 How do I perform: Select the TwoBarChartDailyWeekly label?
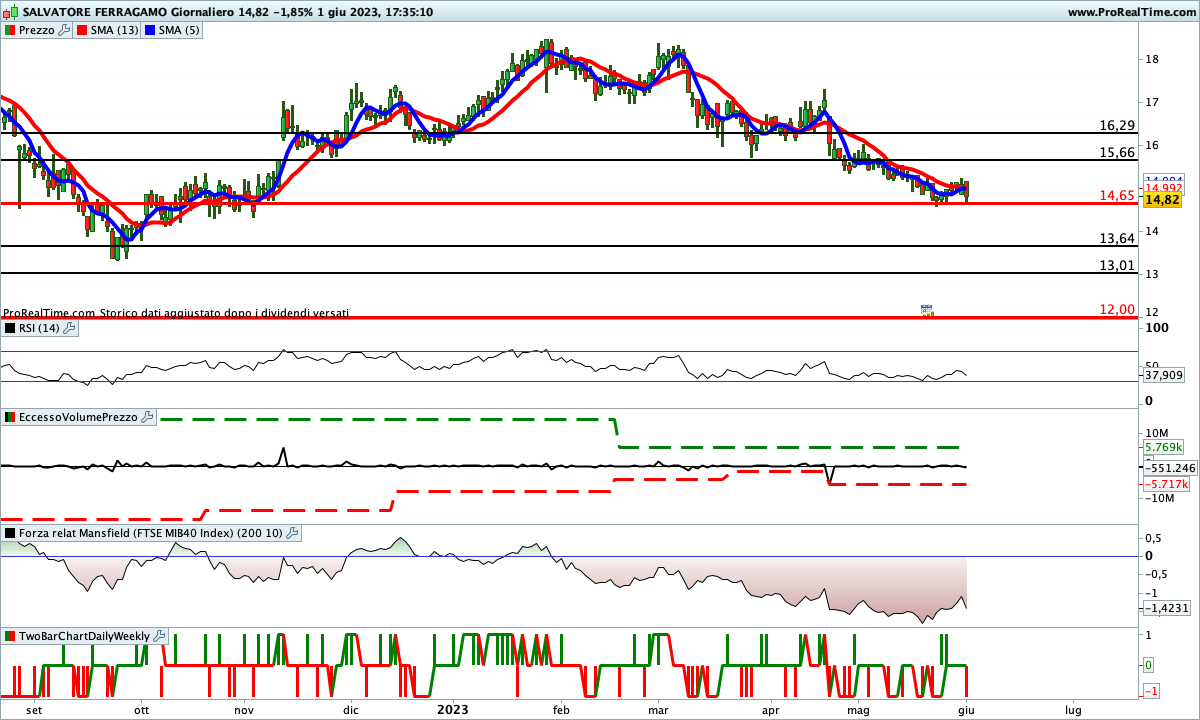click(x=84, y=636)
